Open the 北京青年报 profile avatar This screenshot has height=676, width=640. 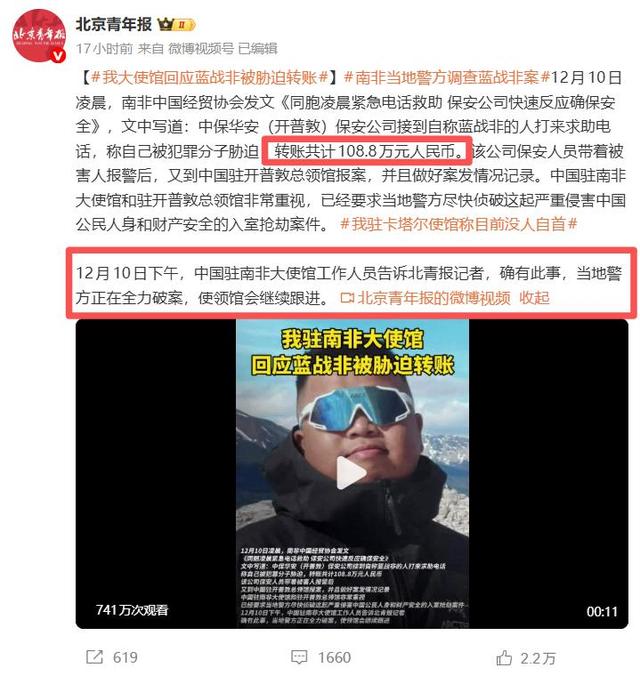39,35
